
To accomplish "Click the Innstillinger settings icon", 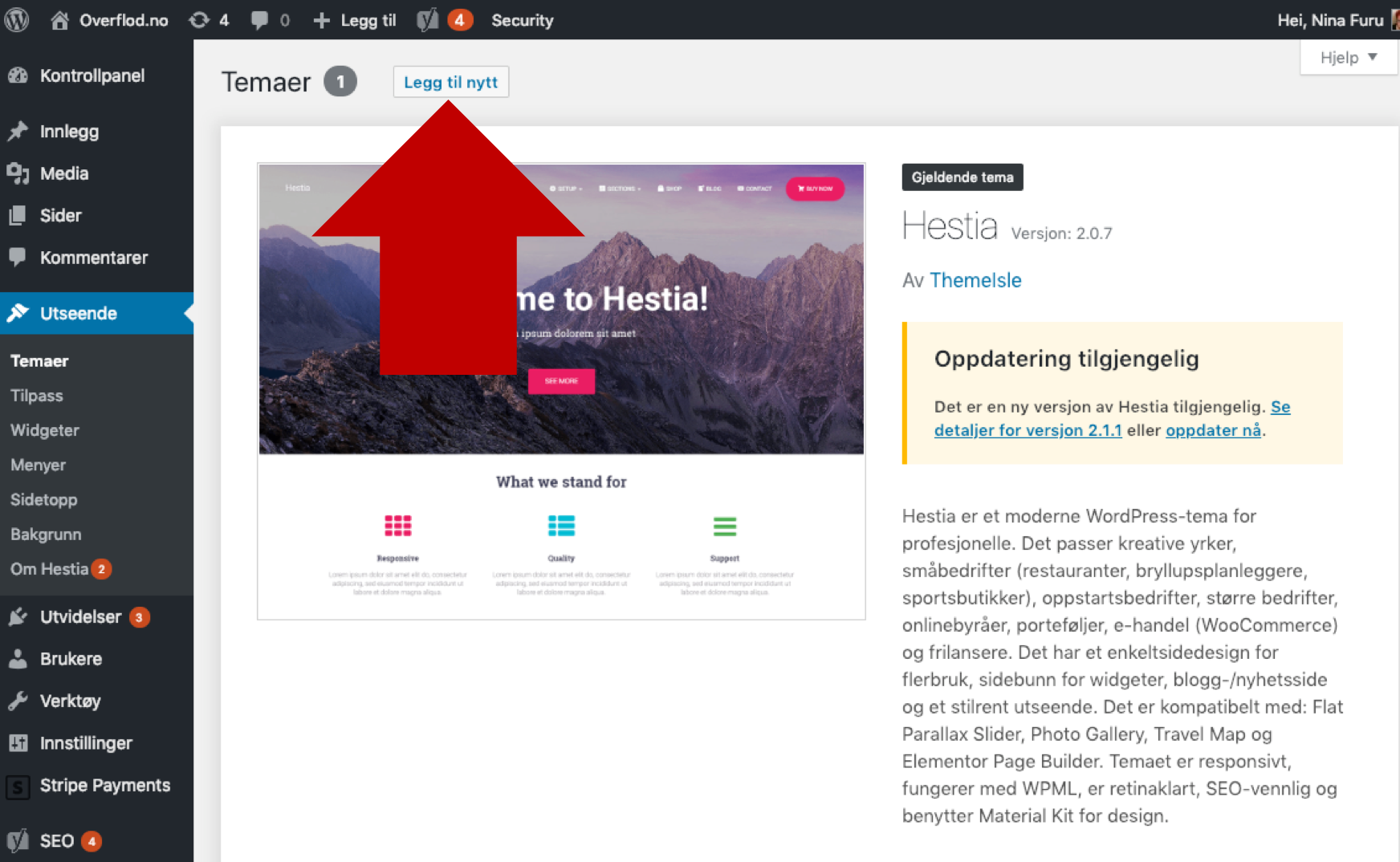I will tap(18, 743).
